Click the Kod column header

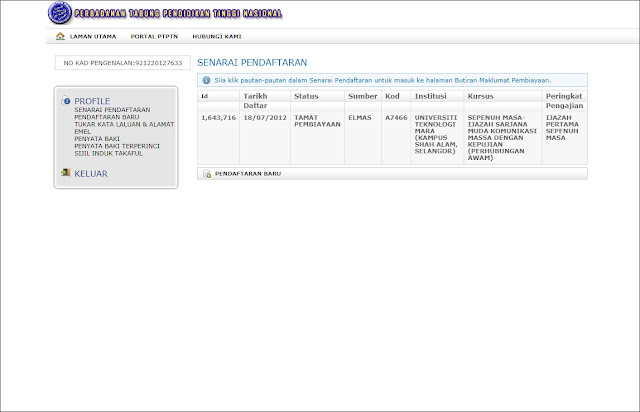click(x=392, y=96)
